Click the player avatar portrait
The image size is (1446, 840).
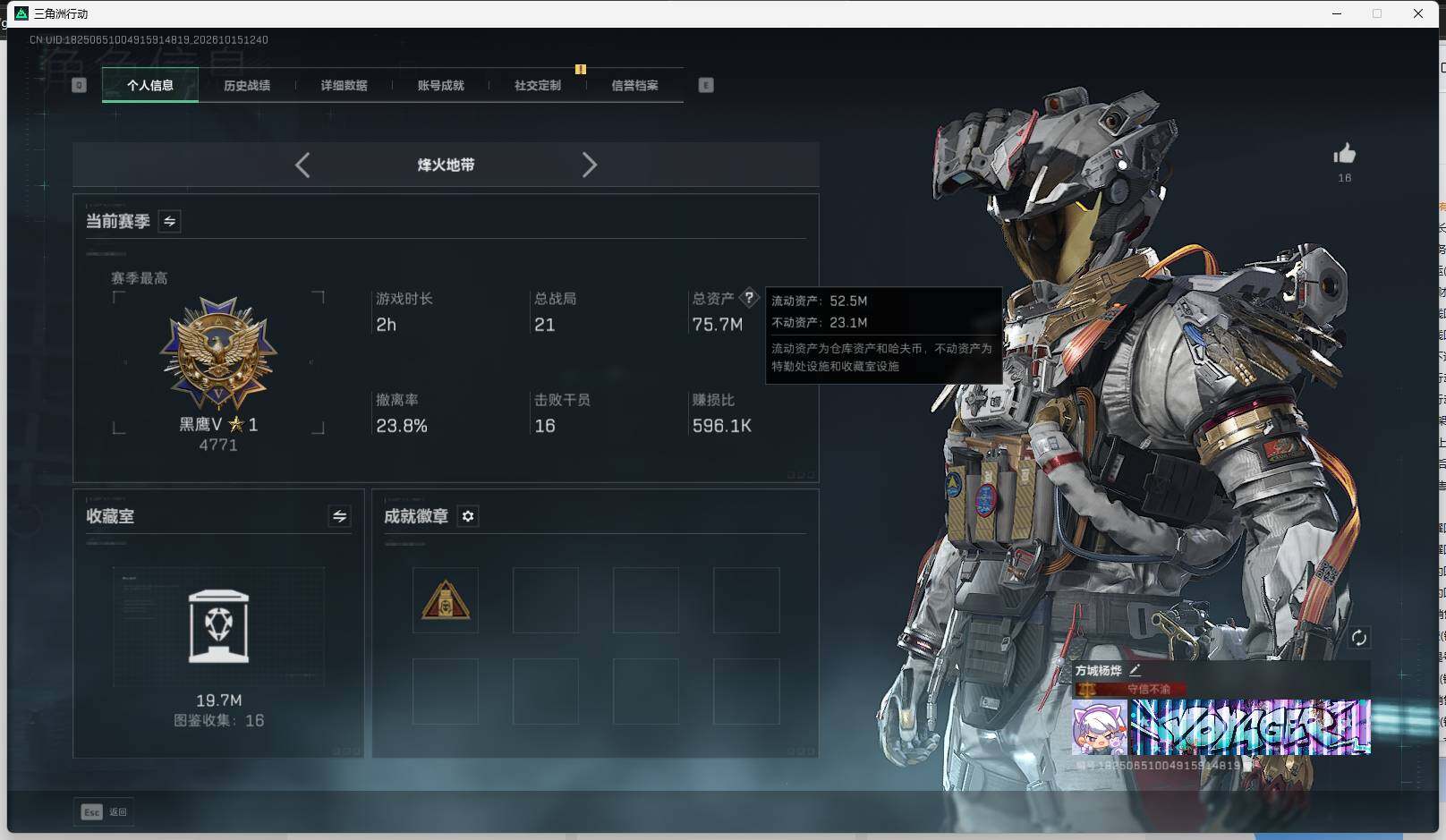(1100, 727)
